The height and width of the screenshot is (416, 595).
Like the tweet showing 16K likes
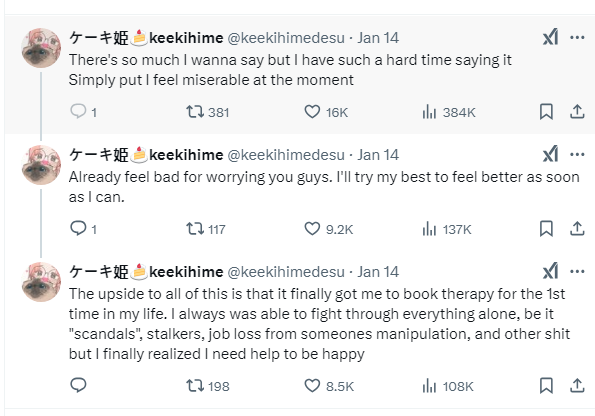[312, 112]
